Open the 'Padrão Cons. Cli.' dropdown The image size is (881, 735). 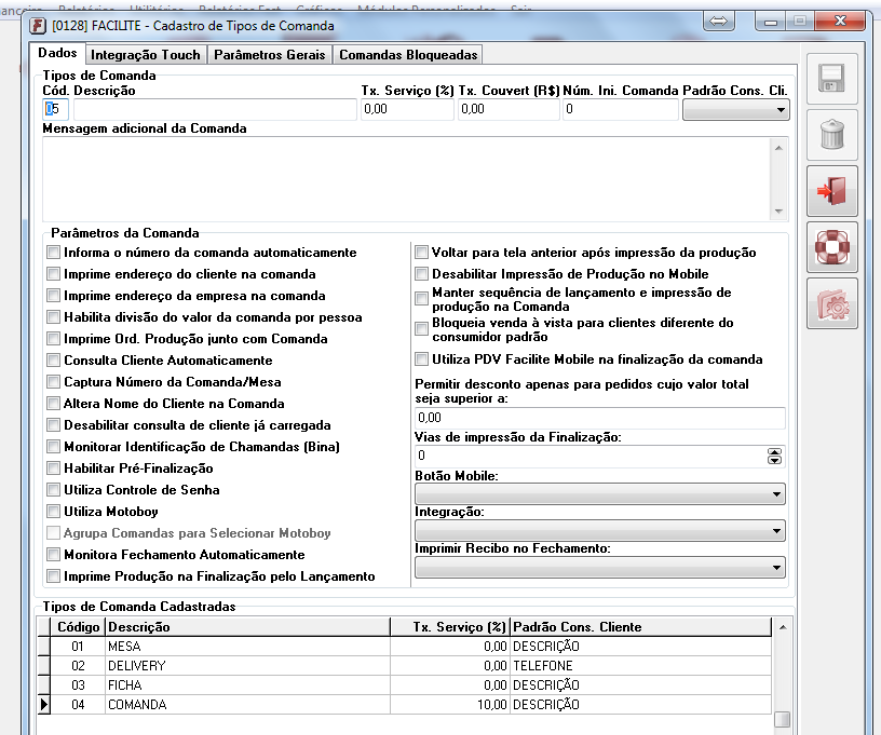point(735,110)
